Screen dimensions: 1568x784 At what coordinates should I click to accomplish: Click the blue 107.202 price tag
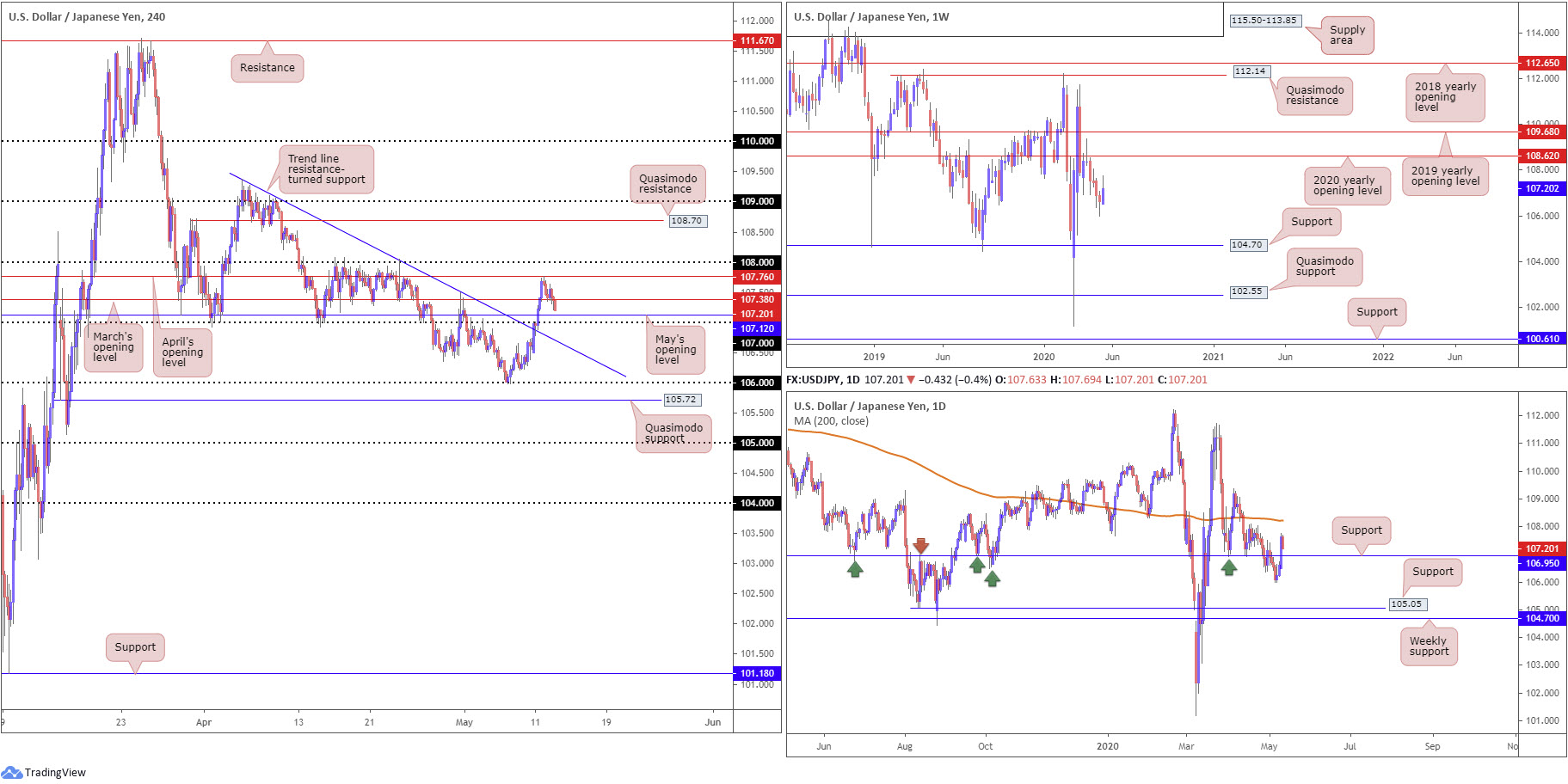point(1542,188)
